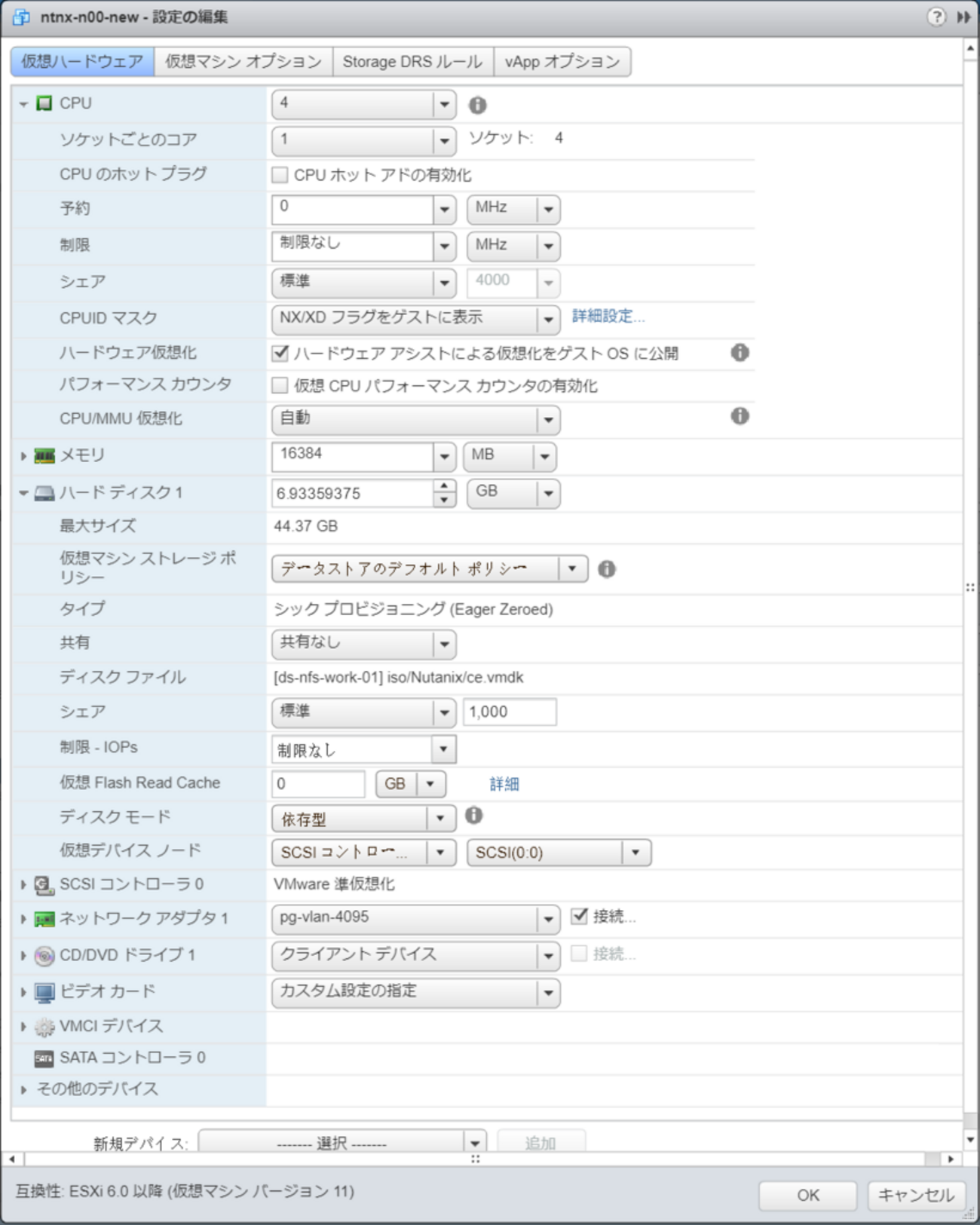Enable the CPU hot add checkbox
Image resolution: width=980 pixels, height=1225 pixels.
coord(280,175)
